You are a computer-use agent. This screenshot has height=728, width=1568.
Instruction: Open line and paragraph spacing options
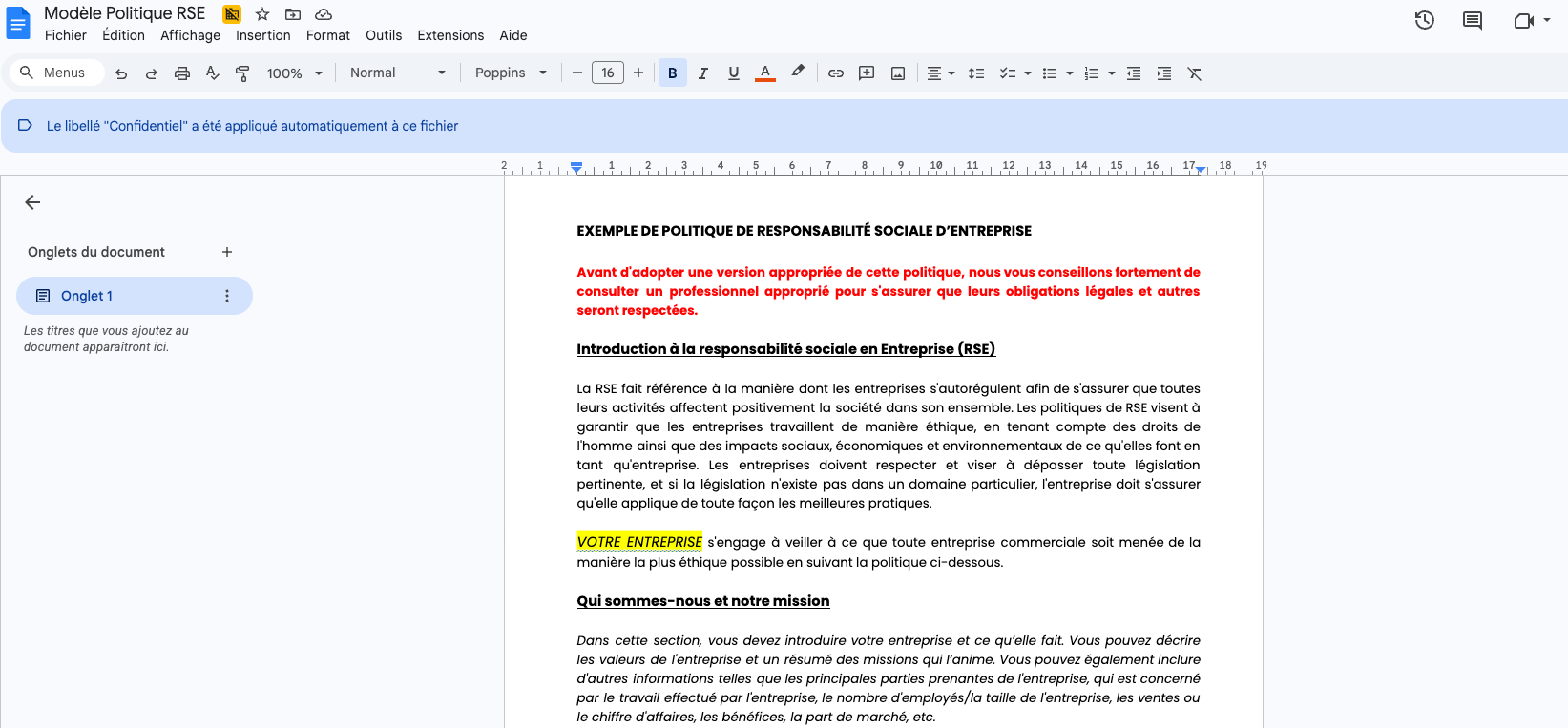pos(976,73)
